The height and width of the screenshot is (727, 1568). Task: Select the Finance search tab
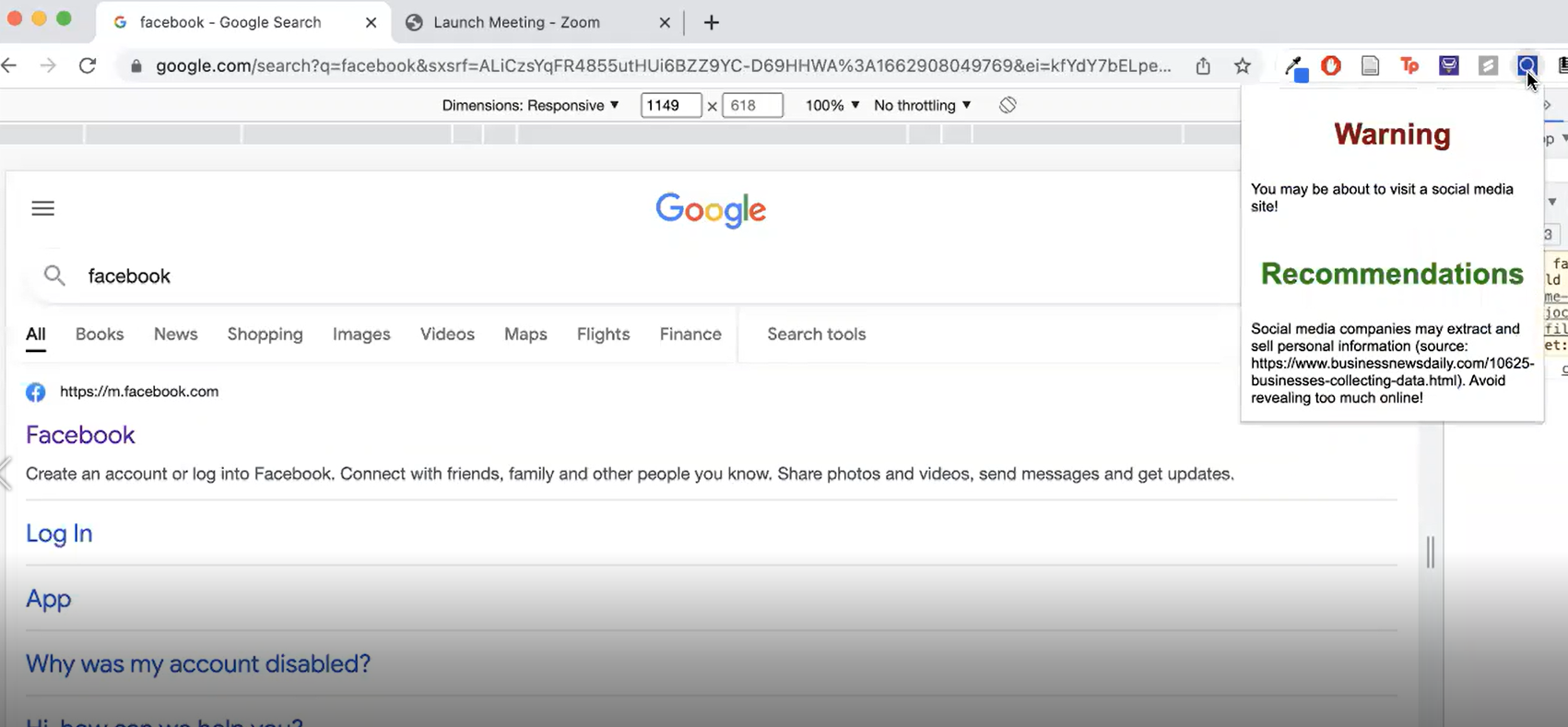click(x=690, y=334)
